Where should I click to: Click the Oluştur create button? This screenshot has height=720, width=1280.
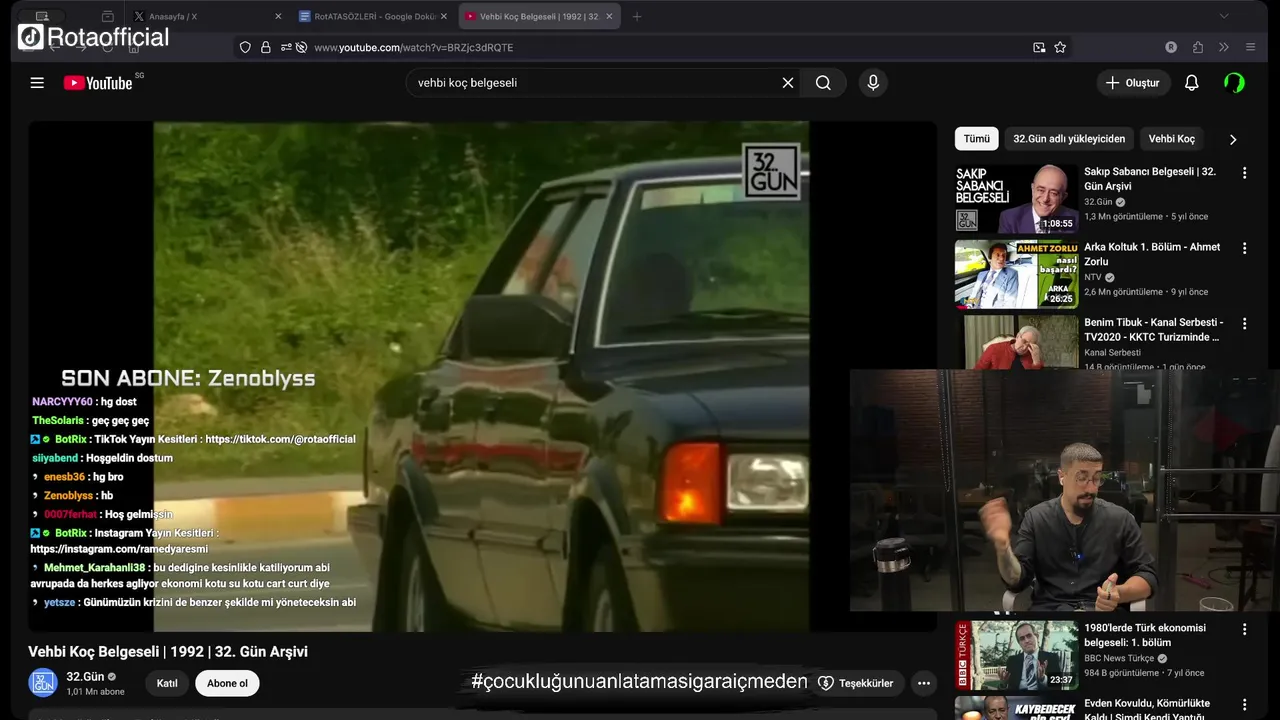coord(1133,83)
